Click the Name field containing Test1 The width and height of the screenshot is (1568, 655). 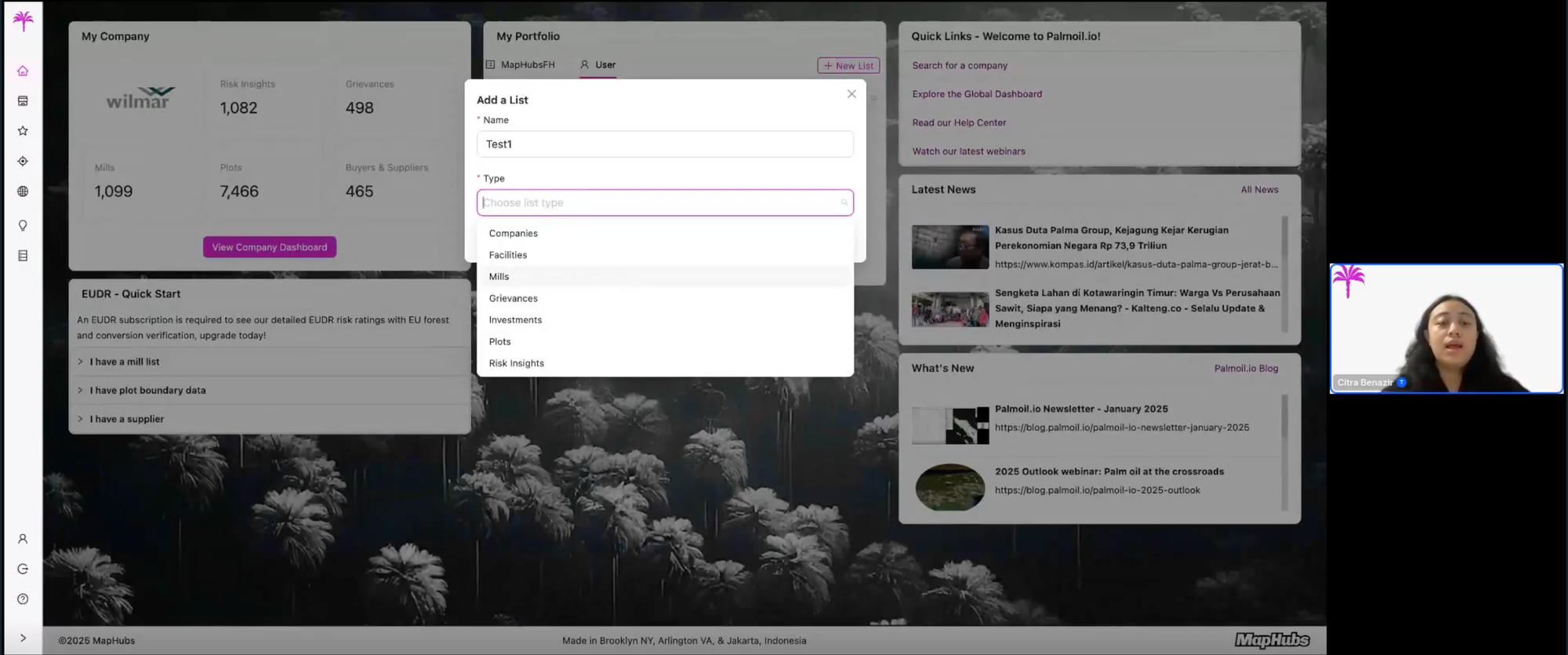(x=665, y=144)
